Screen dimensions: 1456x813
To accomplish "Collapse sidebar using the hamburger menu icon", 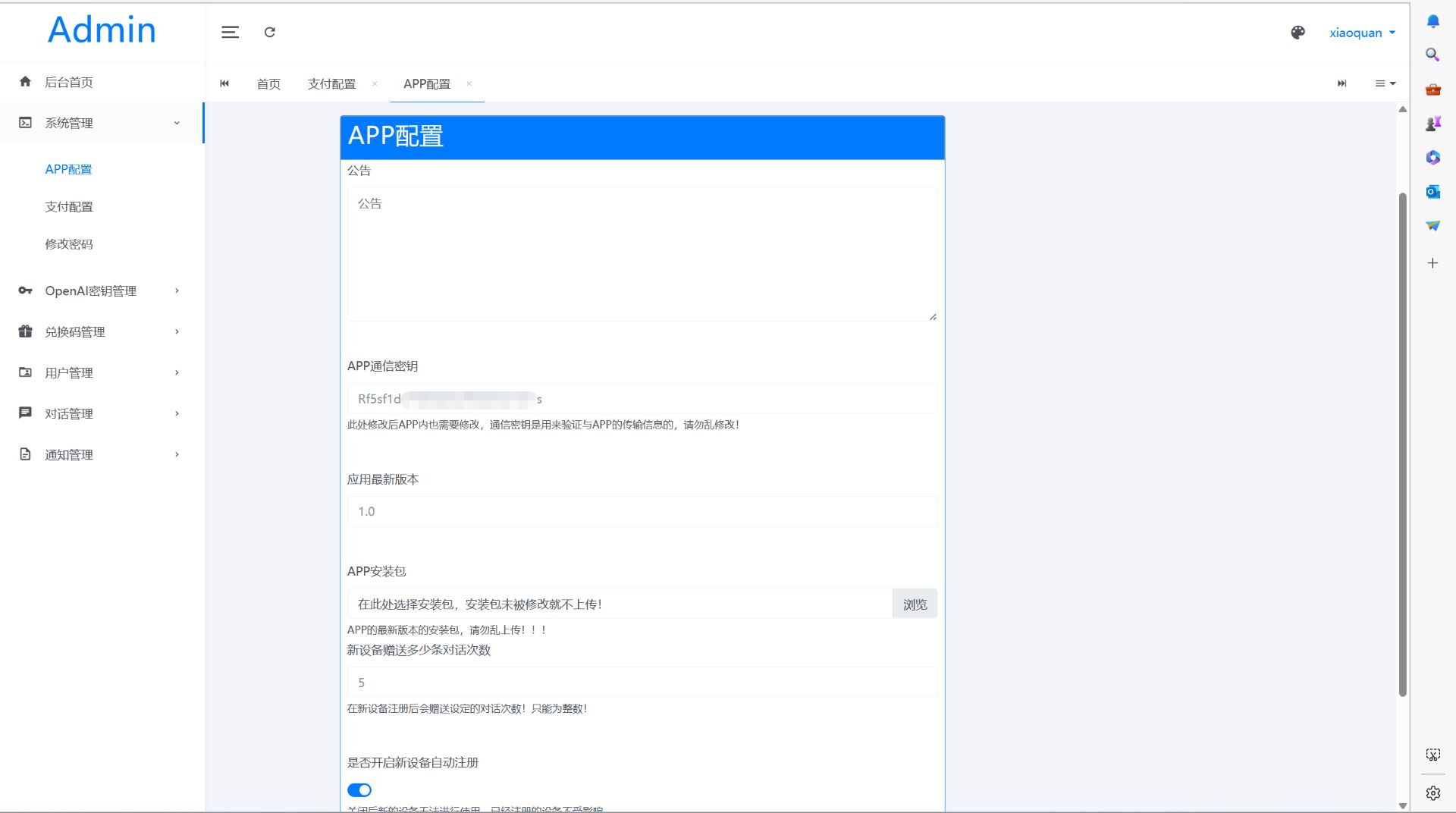I will 230,32.
